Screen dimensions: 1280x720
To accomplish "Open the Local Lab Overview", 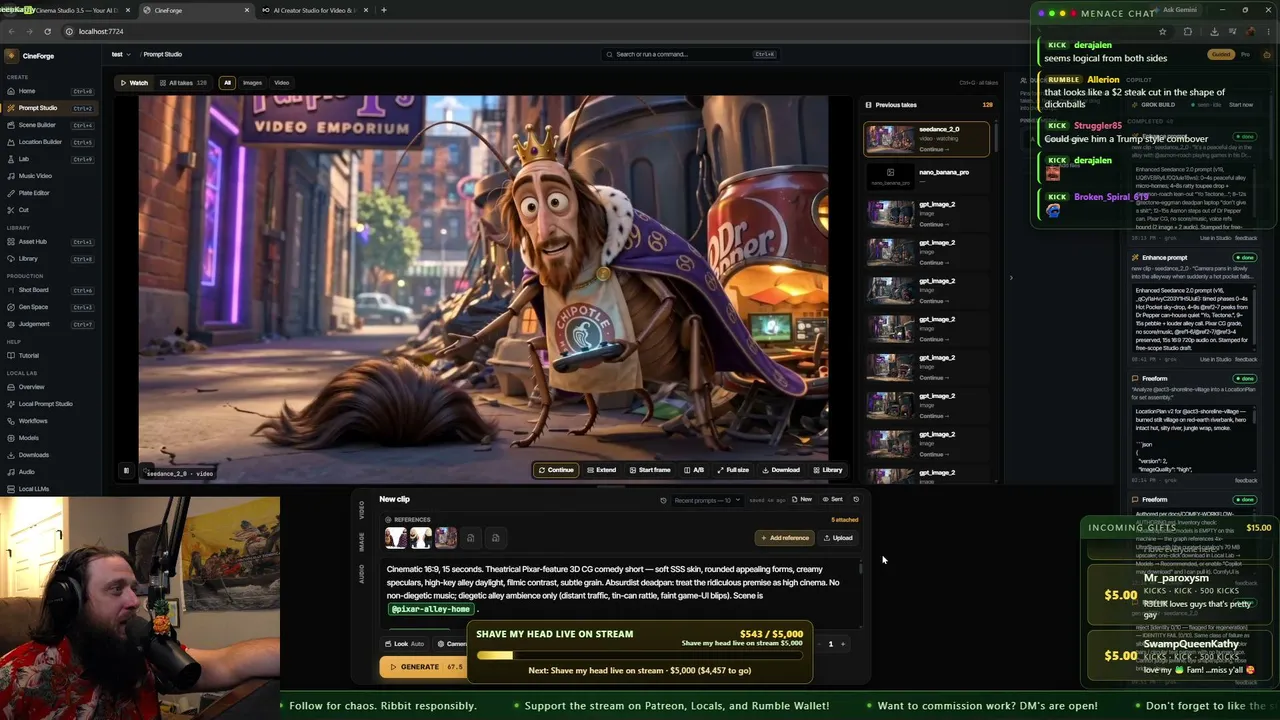I will coord(50,387).
